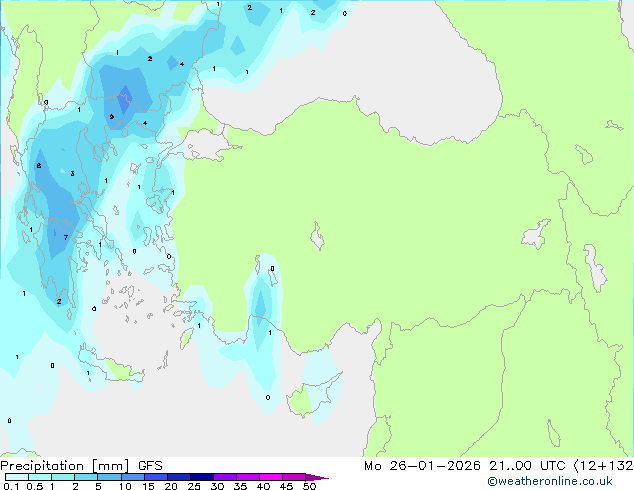Screen dimensions: 634x490
Task: Click the 2–5 mm legend swatch
Action: [86, 477]
